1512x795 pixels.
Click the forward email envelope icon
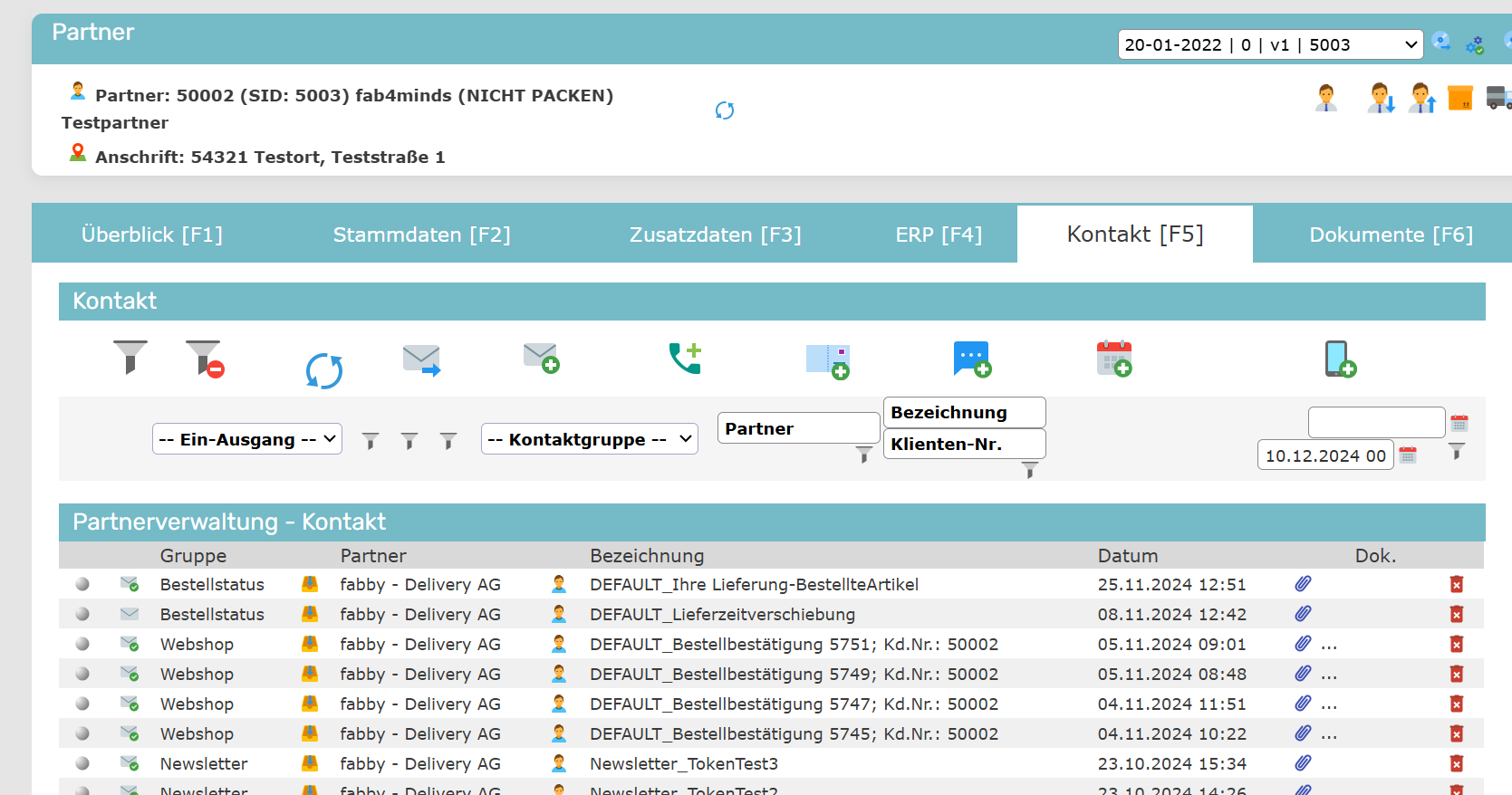tap(421, 360)
